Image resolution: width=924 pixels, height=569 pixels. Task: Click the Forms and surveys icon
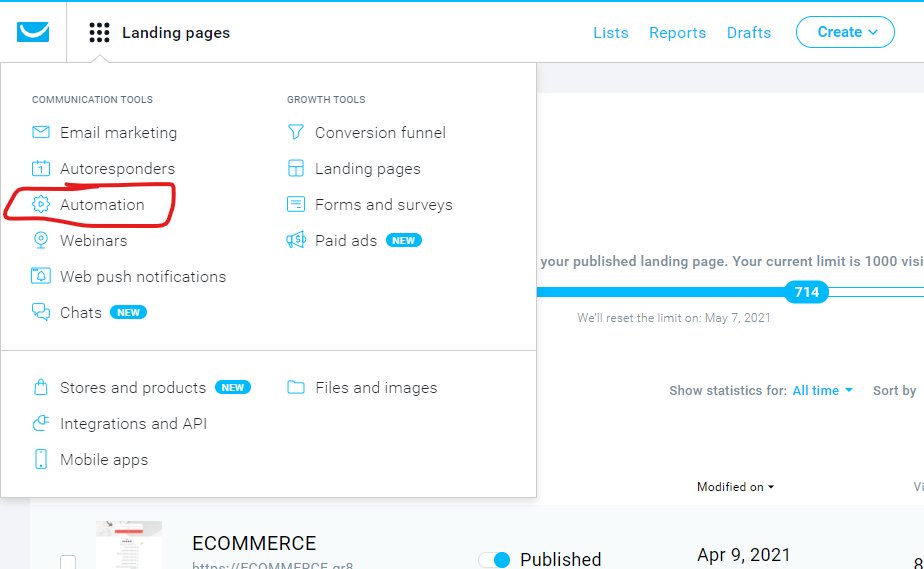click(x=296, y=204)
